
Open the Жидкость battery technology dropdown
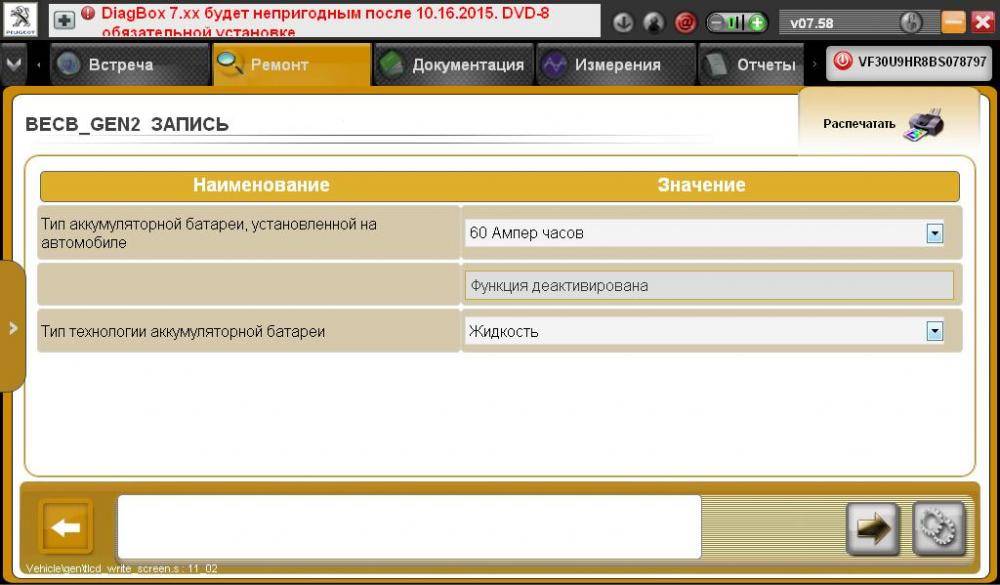coord(934,331)
